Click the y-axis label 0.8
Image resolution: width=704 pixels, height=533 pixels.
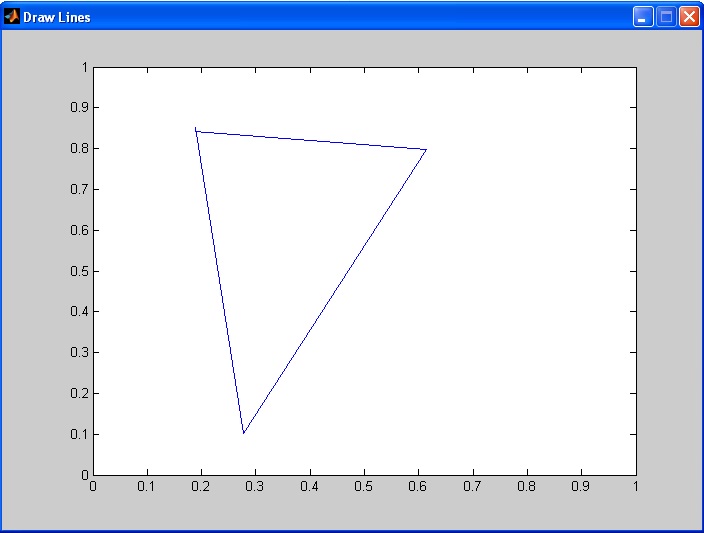coord(79,148)
